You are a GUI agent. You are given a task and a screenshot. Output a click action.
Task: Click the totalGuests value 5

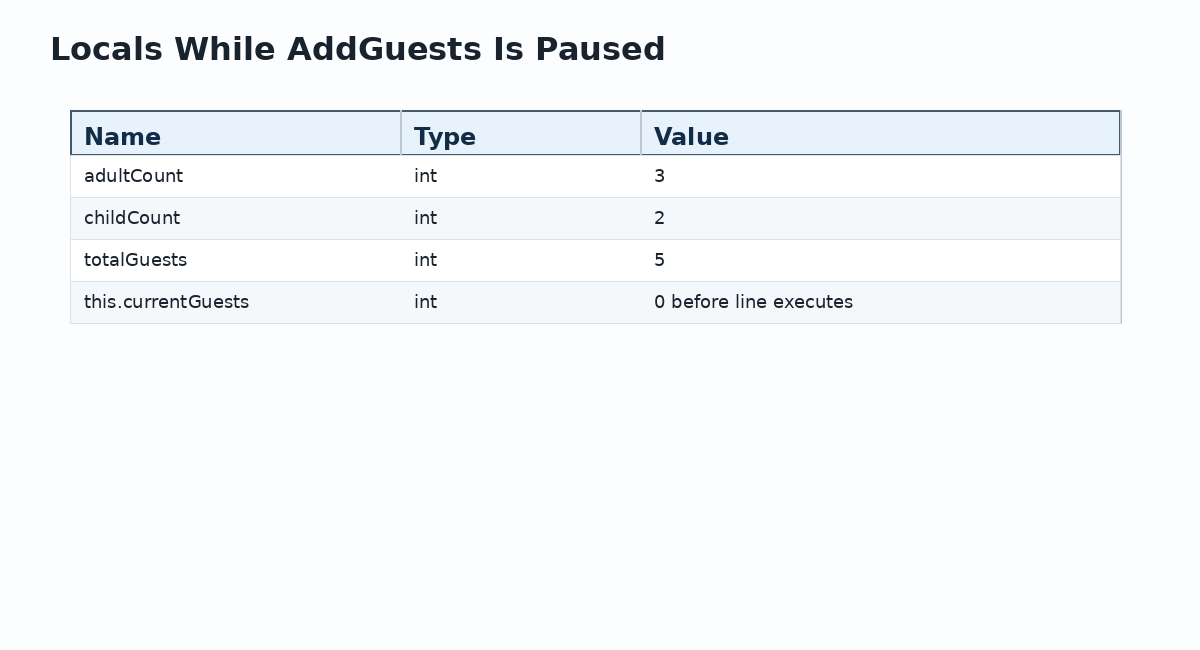pos(659,260)
